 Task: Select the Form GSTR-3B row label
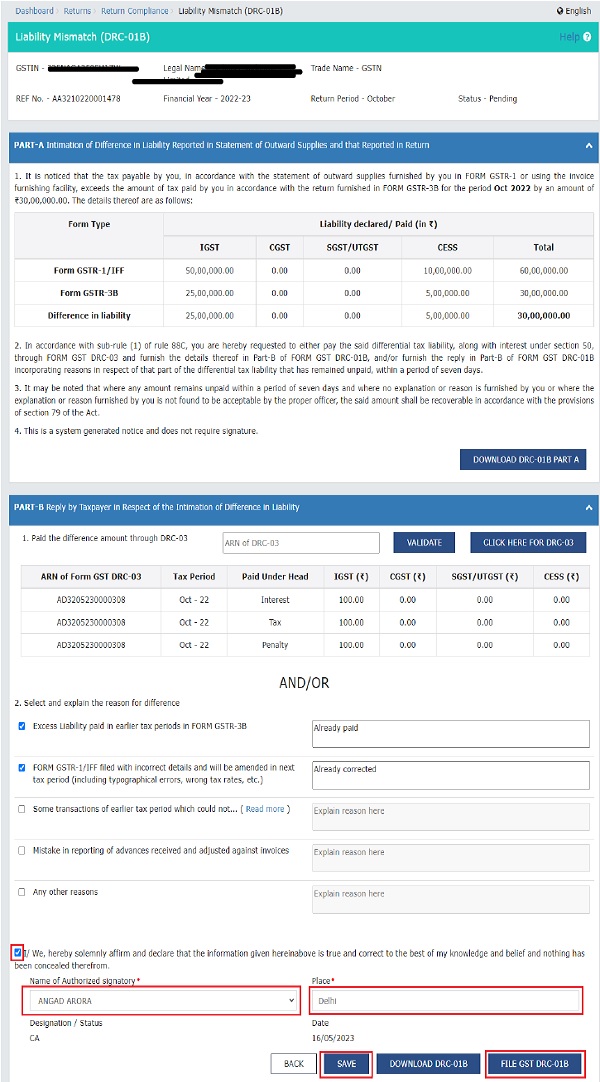coord(89,293)
